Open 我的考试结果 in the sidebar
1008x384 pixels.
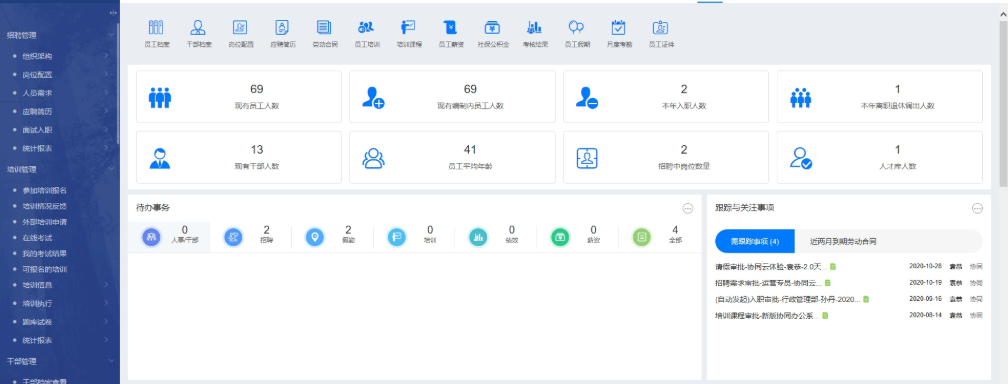point(44,253)
